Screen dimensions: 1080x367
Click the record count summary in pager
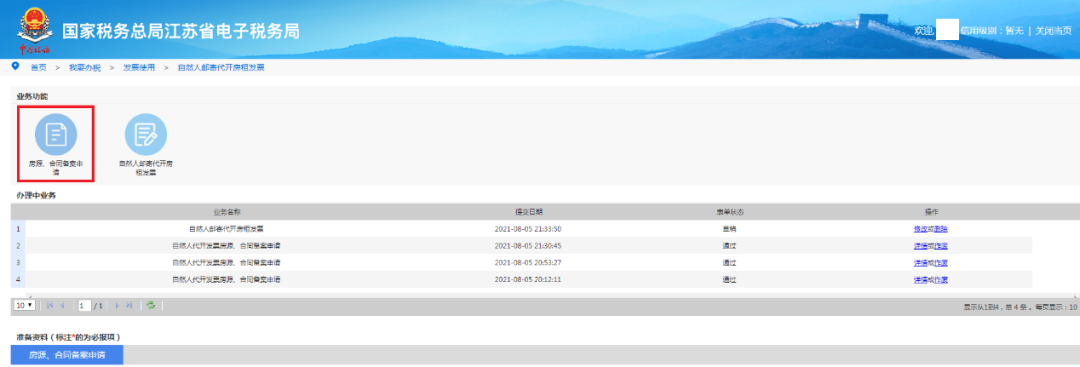[1020, 306]
